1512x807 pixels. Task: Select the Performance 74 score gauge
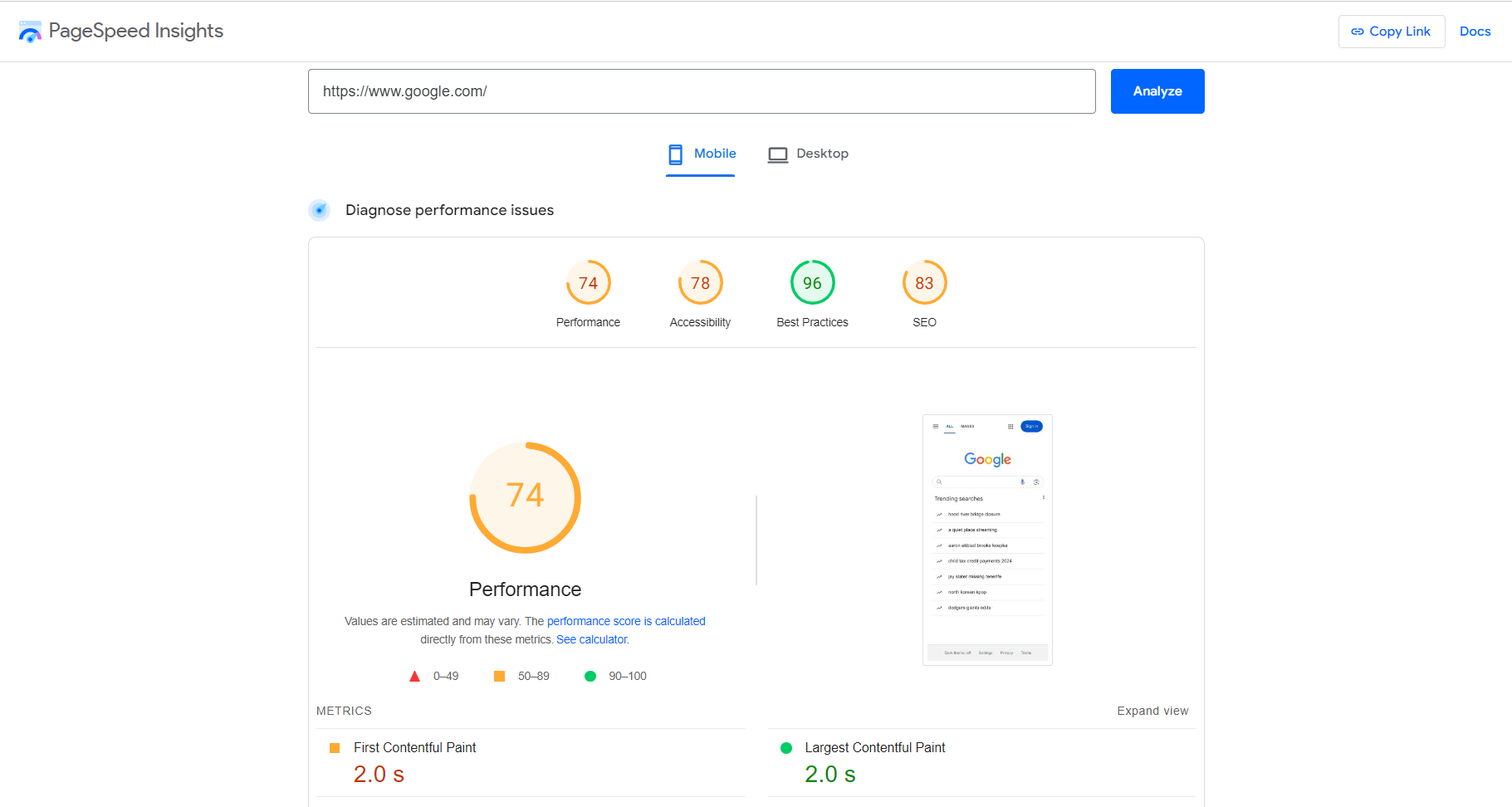click(589, 283)
